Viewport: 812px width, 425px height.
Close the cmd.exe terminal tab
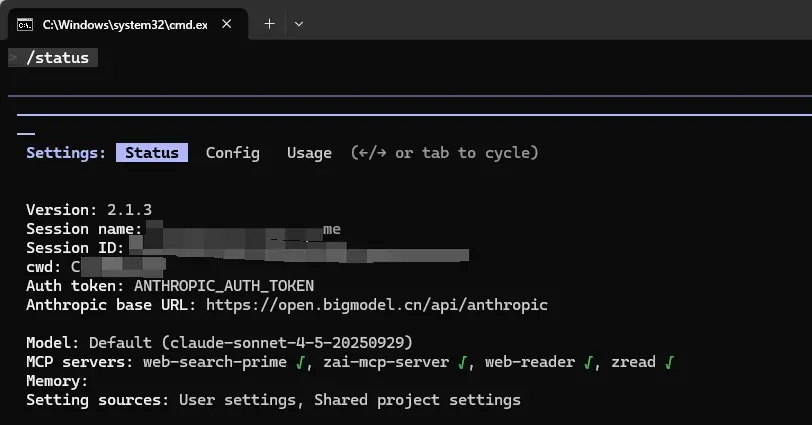226,24
